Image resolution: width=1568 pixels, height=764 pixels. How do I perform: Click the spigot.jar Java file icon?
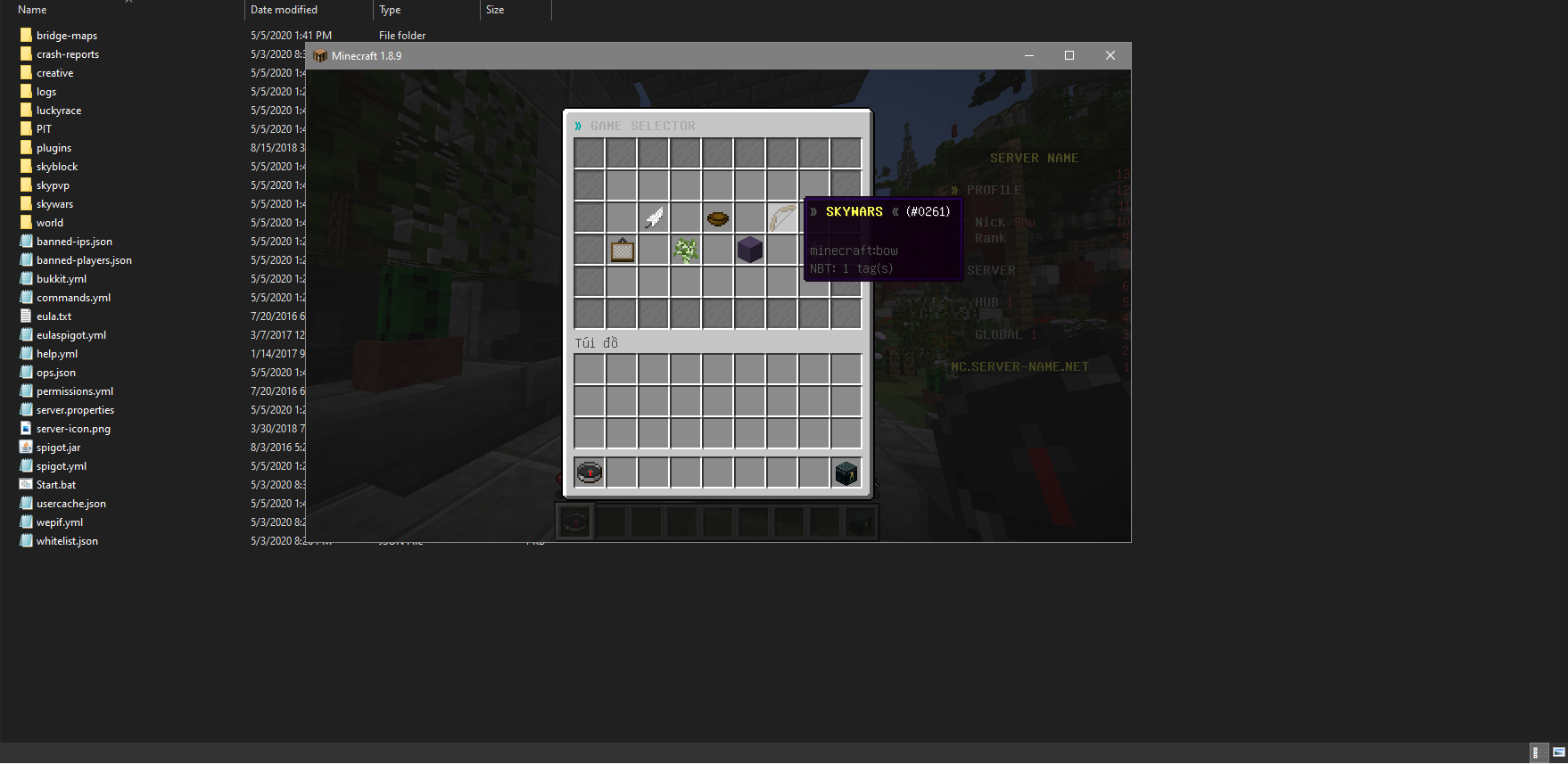pos(26,448)
